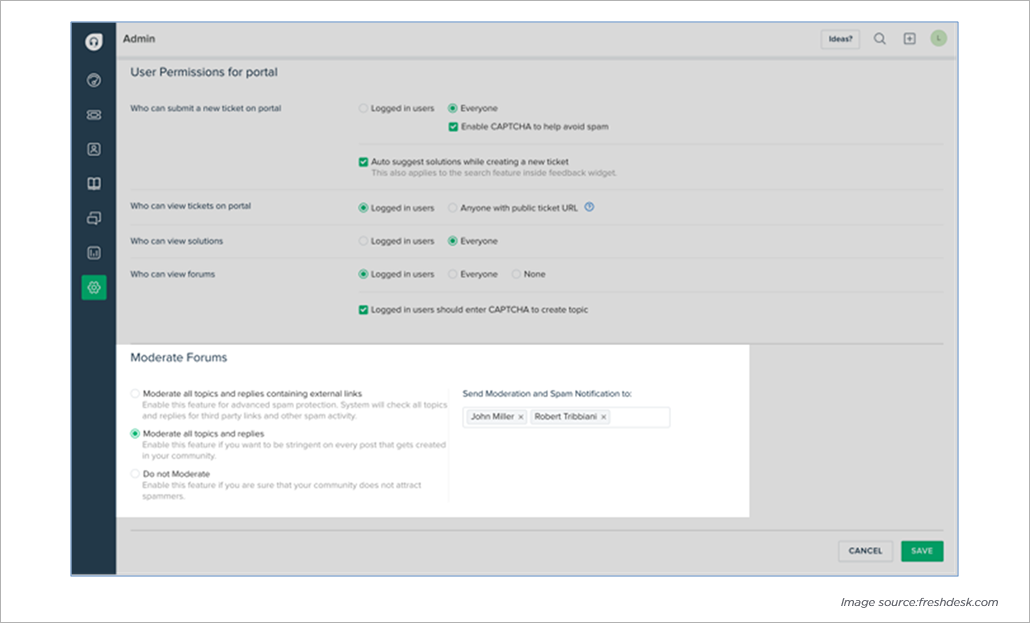Viewport: 1030px width, 623px height.
Task: Select the Admin gear icon in sidebar
Action: click(x=93, y=287)
